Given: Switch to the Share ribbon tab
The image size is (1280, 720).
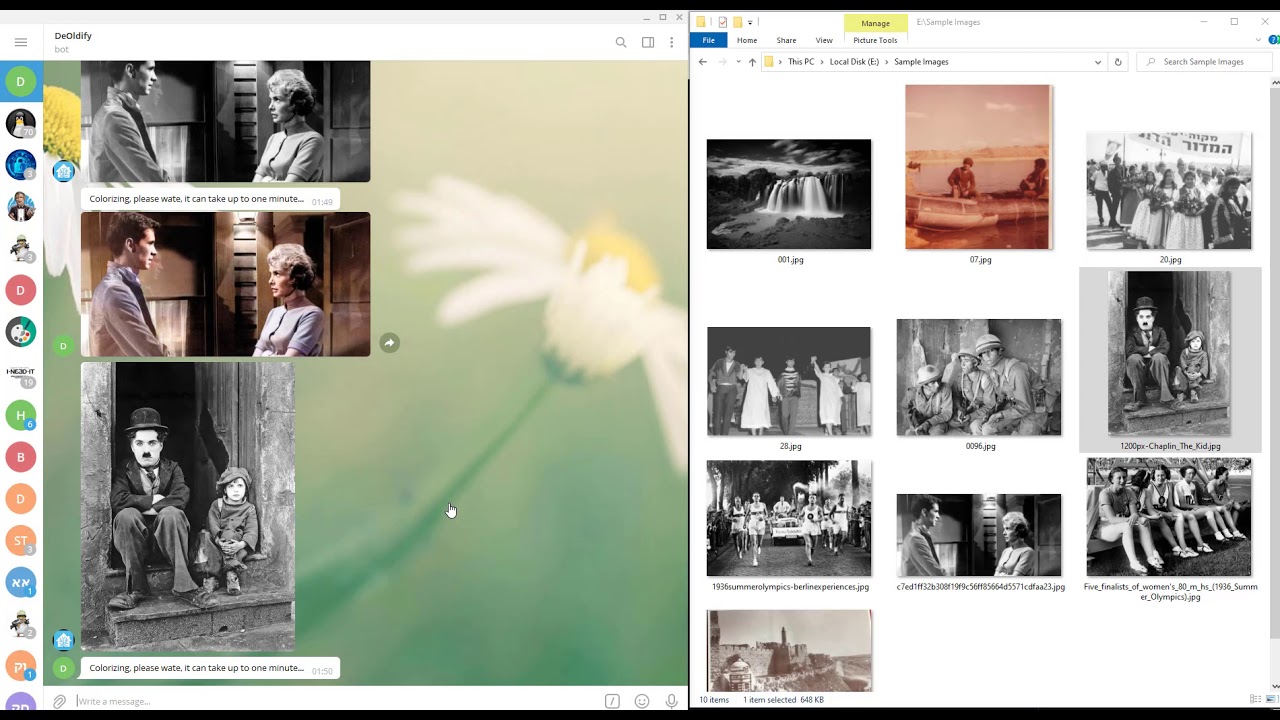Looking at the screenshot, I should click(786, 40).
